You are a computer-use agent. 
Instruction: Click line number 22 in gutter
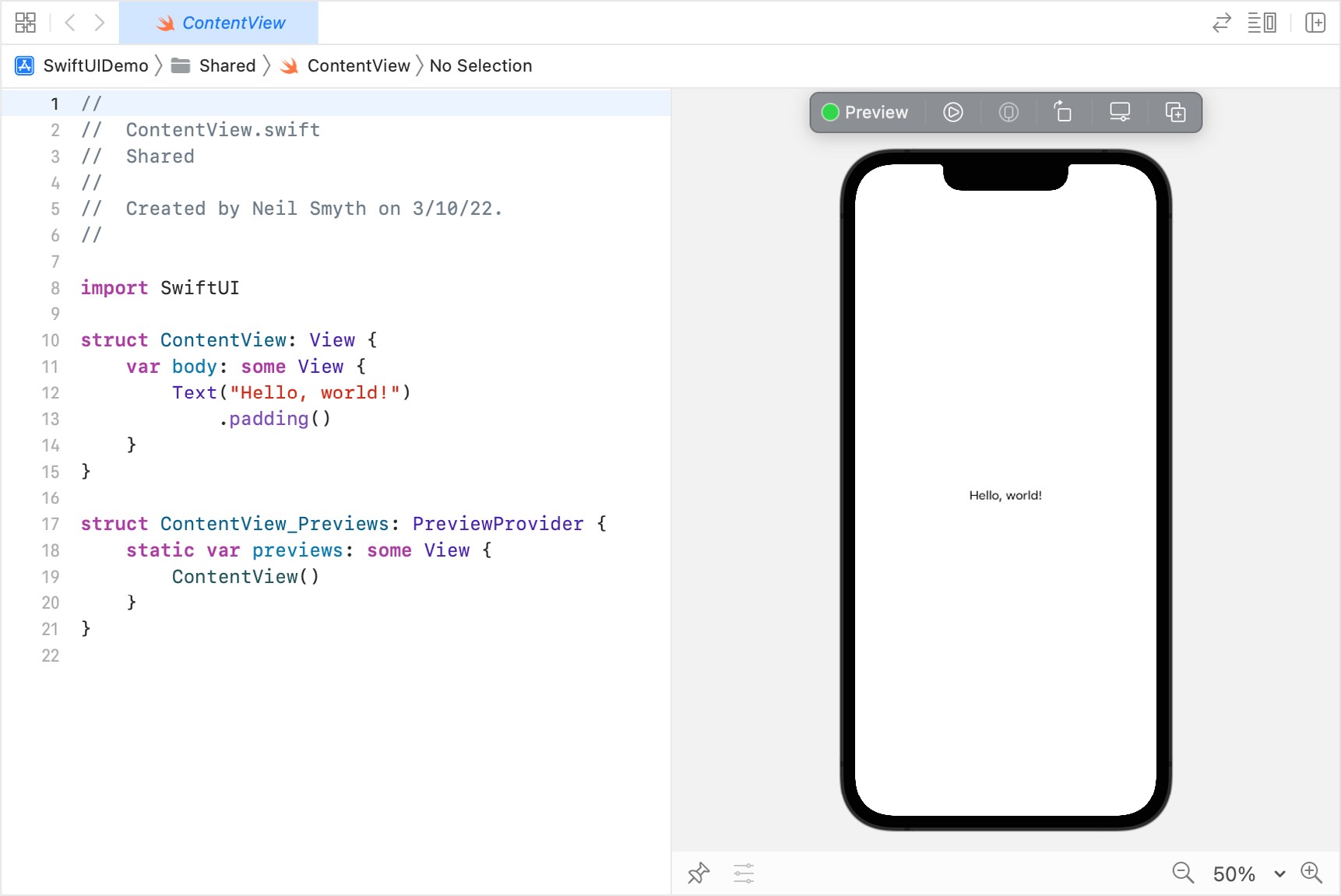click(x=50, y=655)
